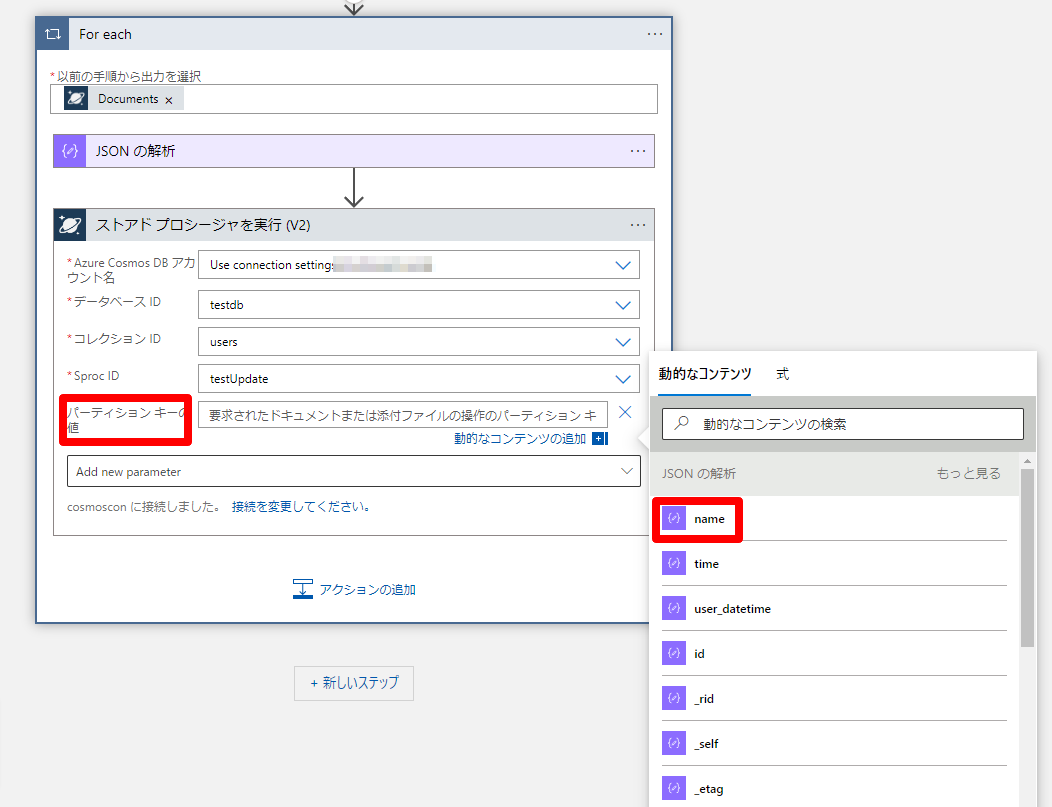Click the アクションの追加 link

(368, 590)
